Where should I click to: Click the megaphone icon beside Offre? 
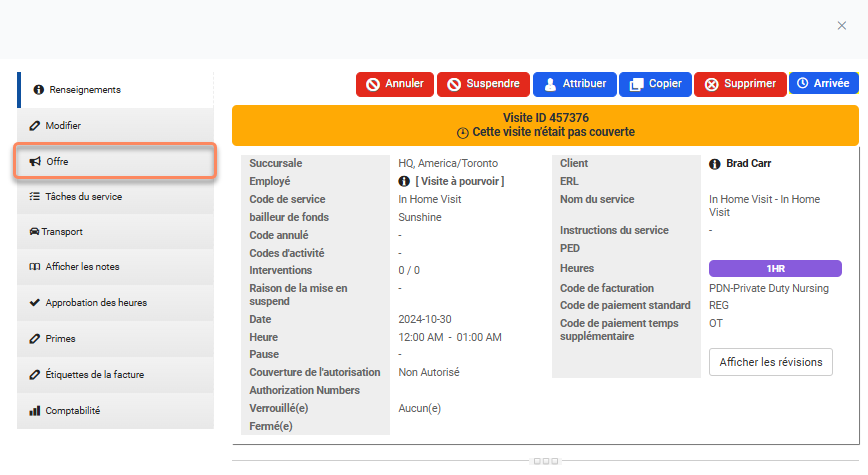click(x=35, y=161)
